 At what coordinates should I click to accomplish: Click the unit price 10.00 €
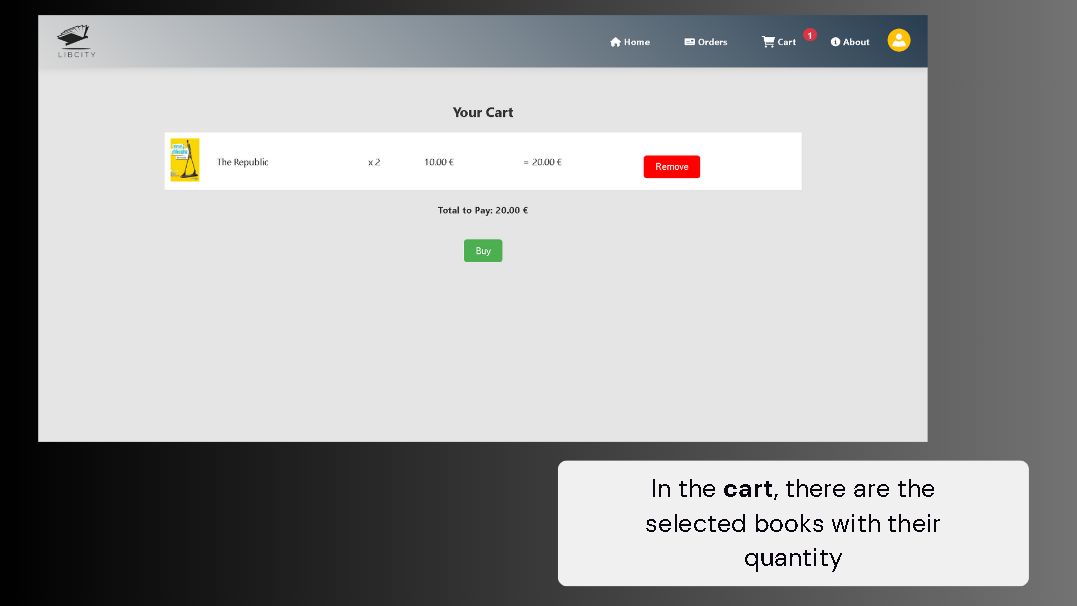tap(439, 162)
